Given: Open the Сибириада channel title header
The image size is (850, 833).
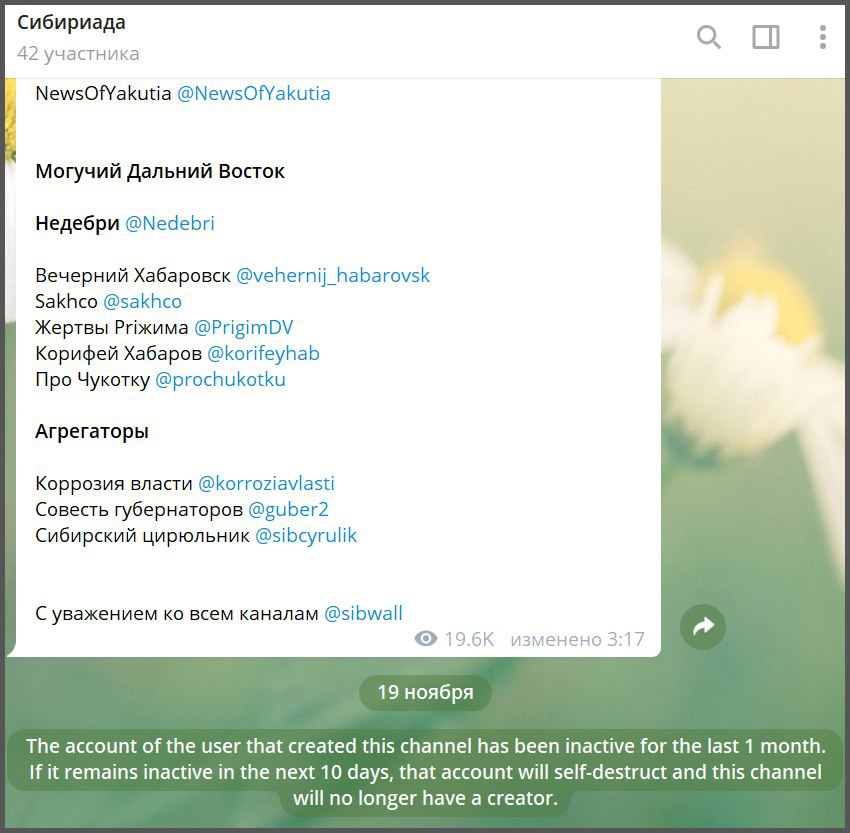Looking at the screenshot, I should coord(72,22).
